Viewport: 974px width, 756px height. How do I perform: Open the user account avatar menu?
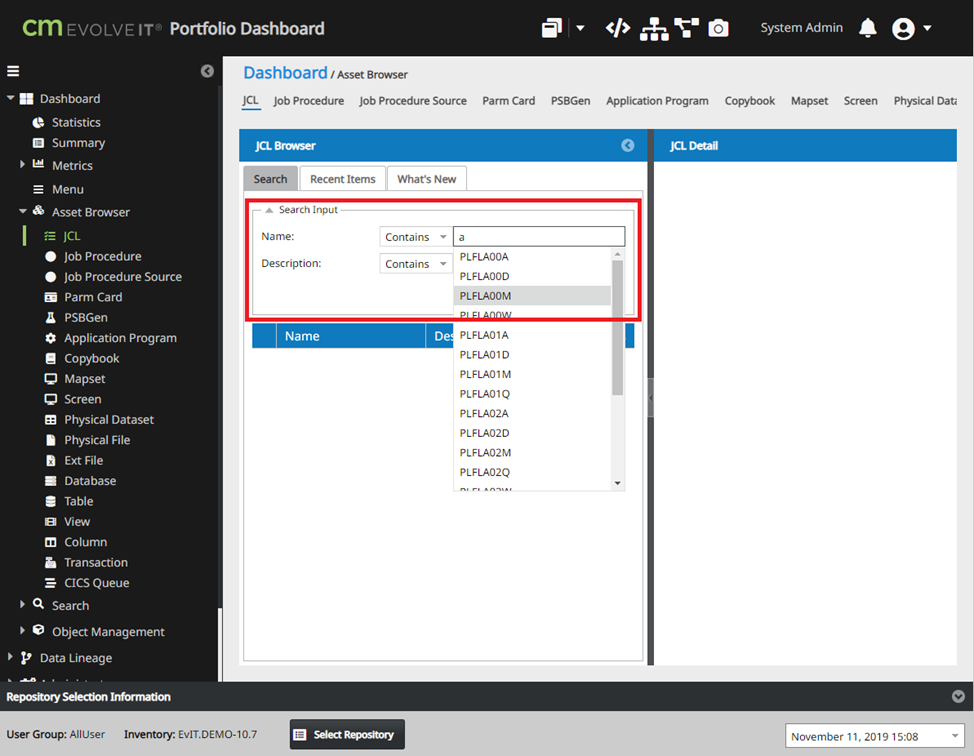click(903, 29)
